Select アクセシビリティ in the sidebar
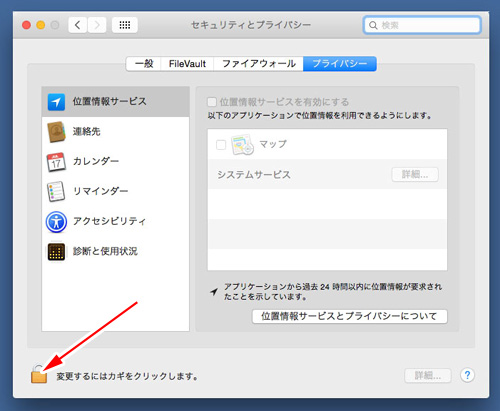500x411 pixels. [115, 221]
